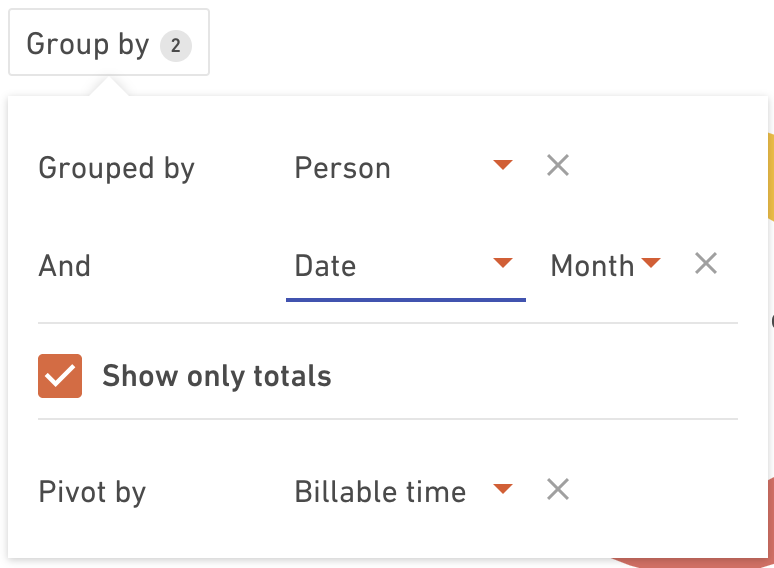Open the Date grouping dropdown field
Viewport: 774px width, 568px height.
[406, 266]
